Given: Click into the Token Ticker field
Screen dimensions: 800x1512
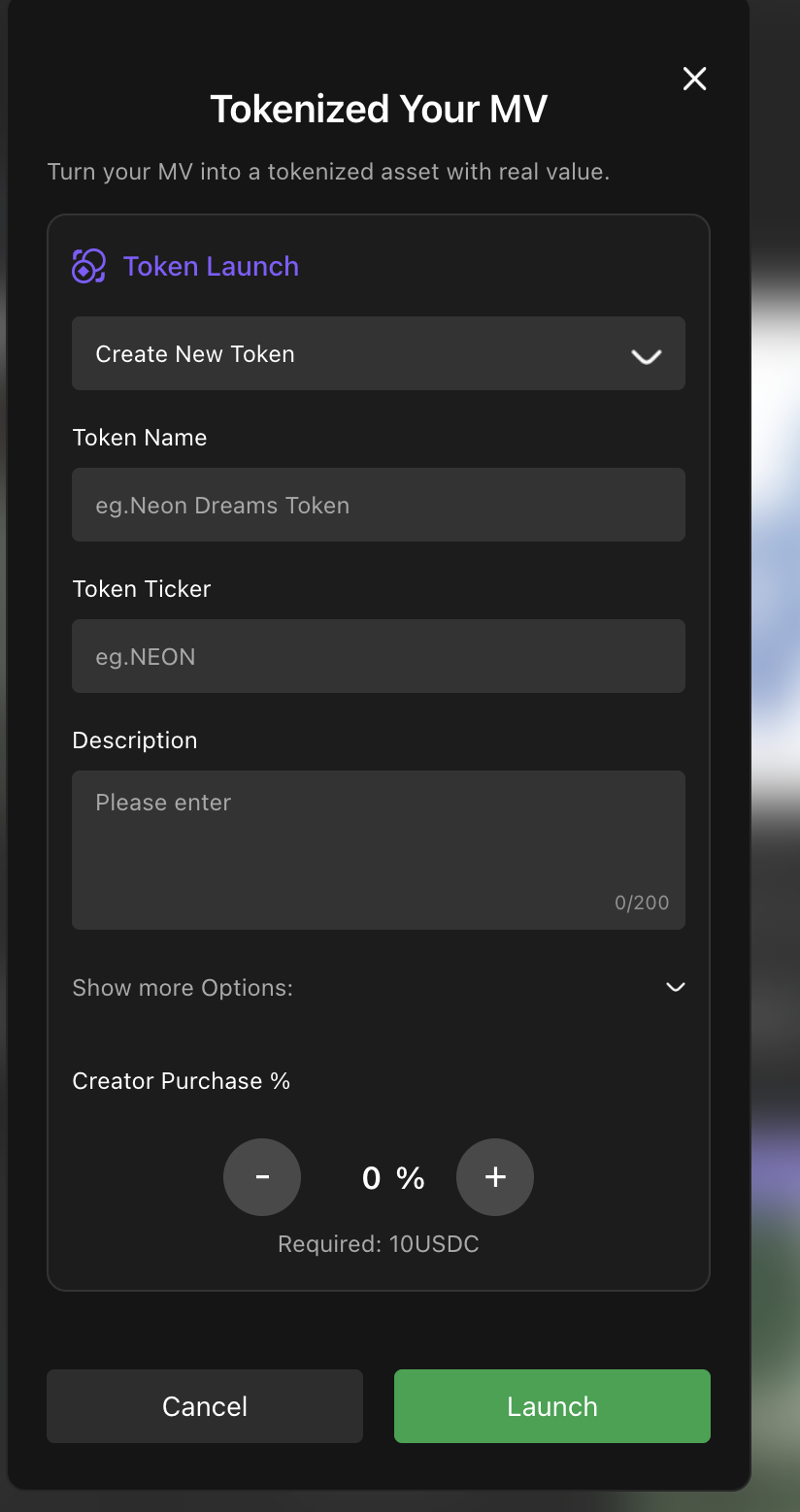Looking at the screenshot, I should 379,657.
